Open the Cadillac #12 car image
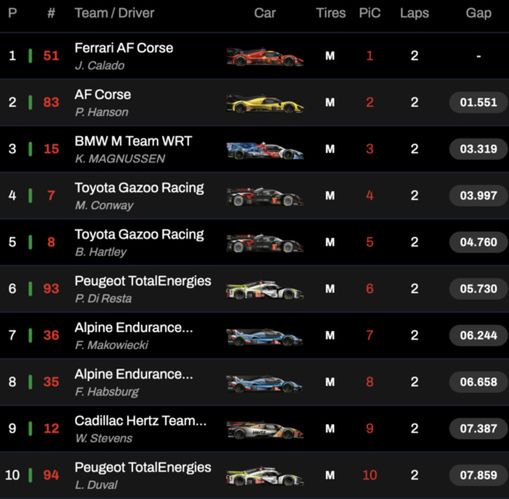 (265, 430)
